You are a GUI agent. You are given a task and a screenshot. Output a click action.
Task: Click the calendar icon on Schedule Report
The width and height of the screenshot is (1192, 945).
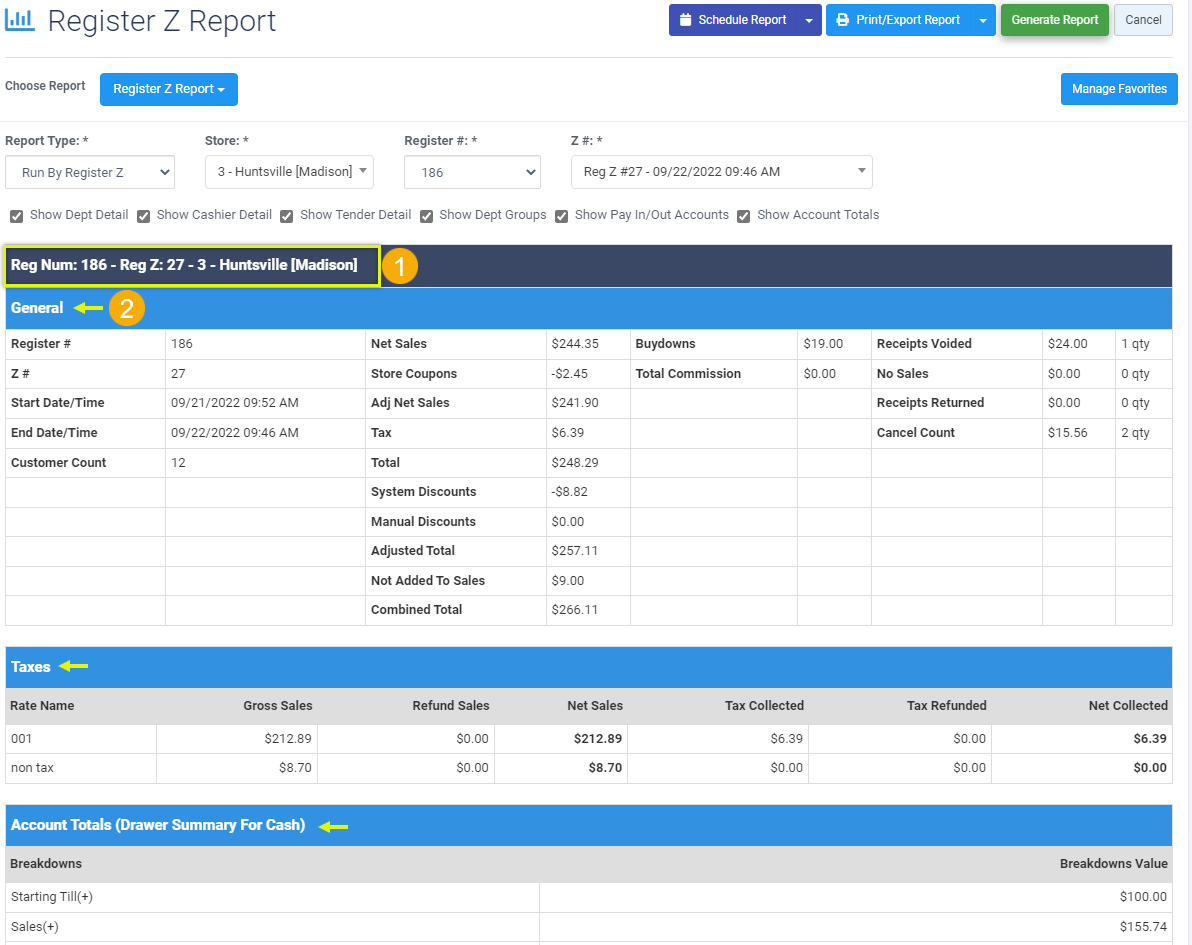click(x=688, y=20)
